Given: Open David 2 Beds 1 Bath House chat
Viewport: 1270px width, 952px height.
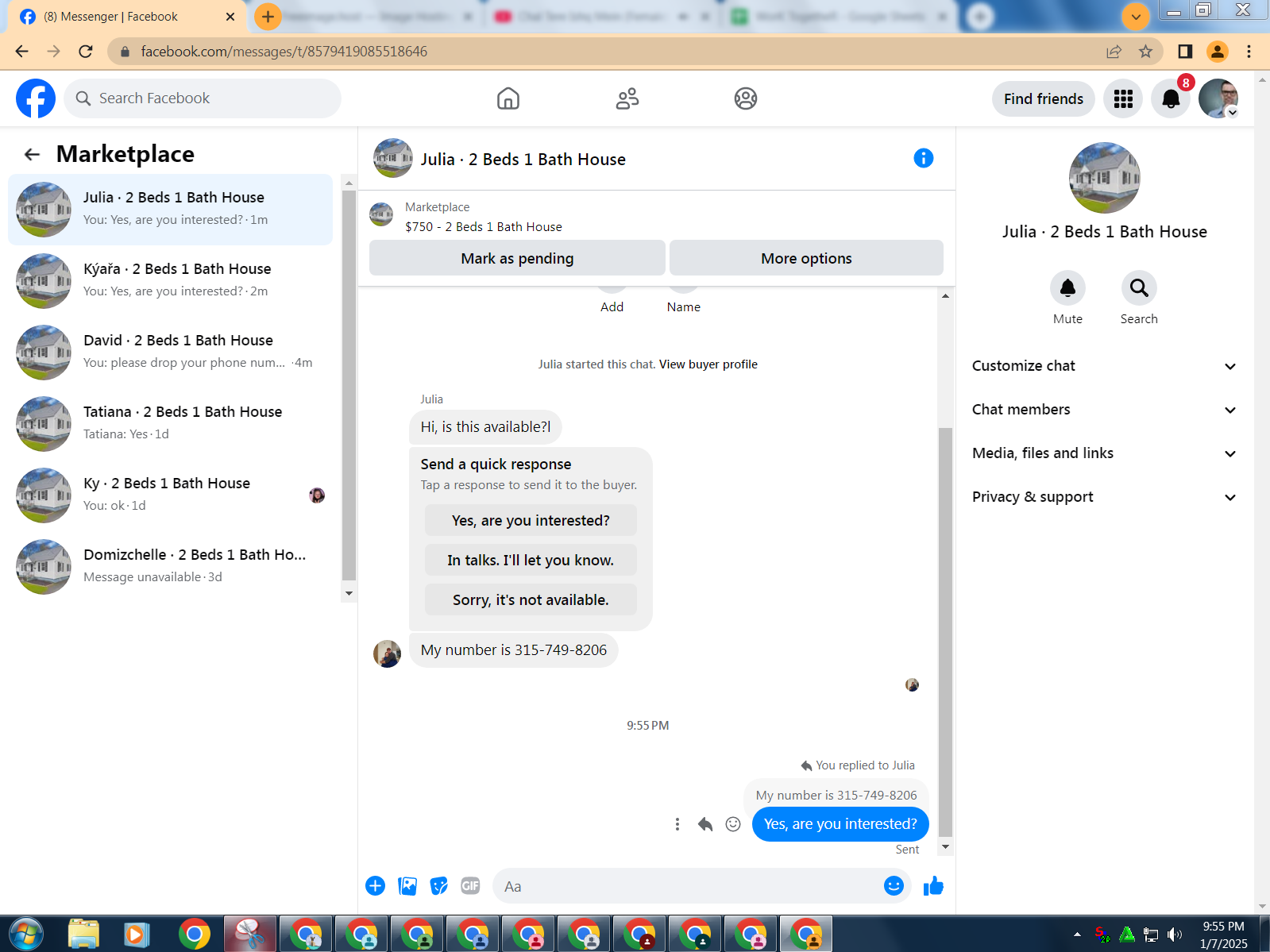Looking at the screenshot, I should tap(171, 353).
